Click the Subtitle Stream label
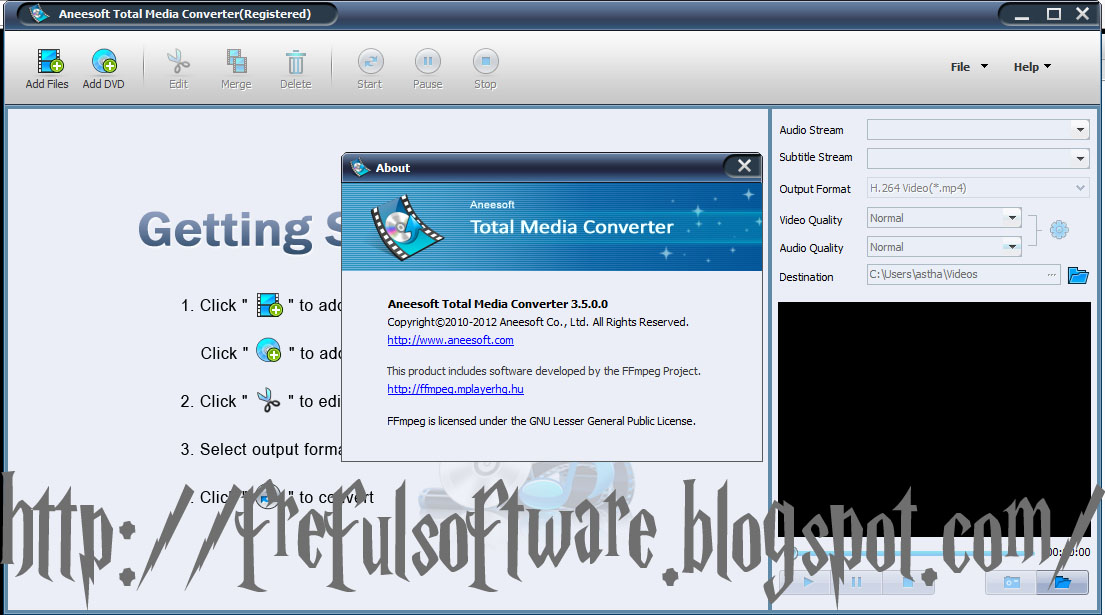 pyautogui.click(x=815, y=158)
